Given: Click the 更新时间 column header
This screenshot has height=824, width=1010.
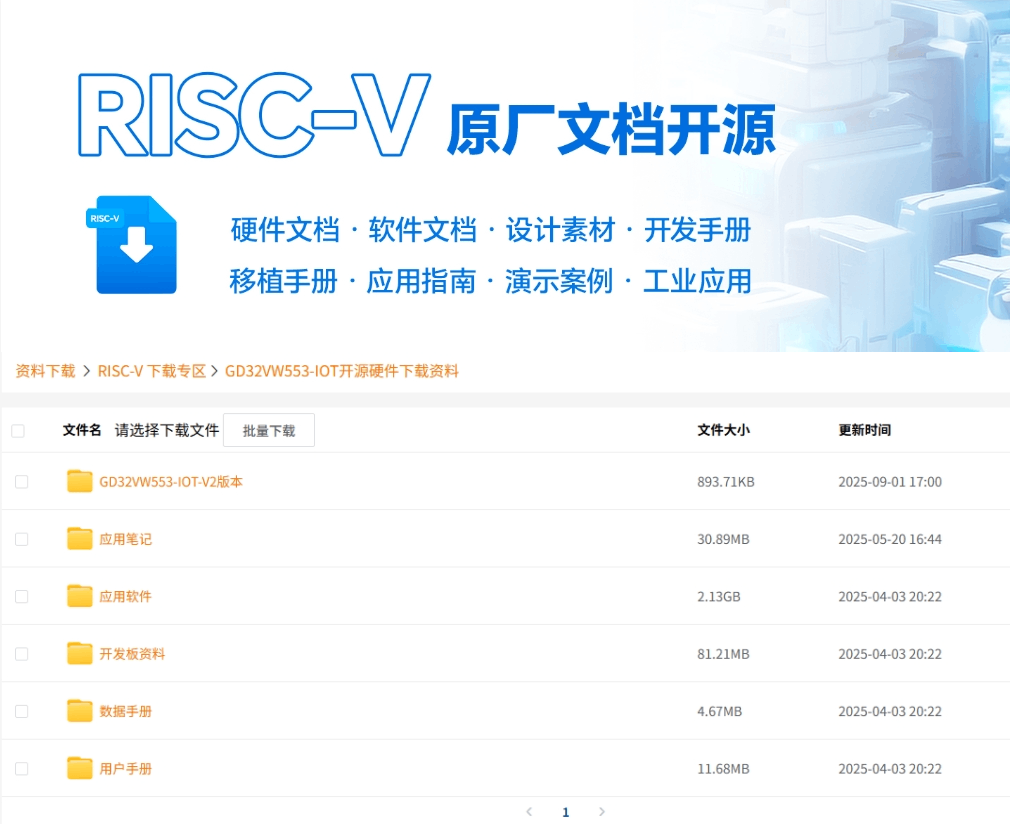Looking at the screenshot, I should tap(864, 430).
